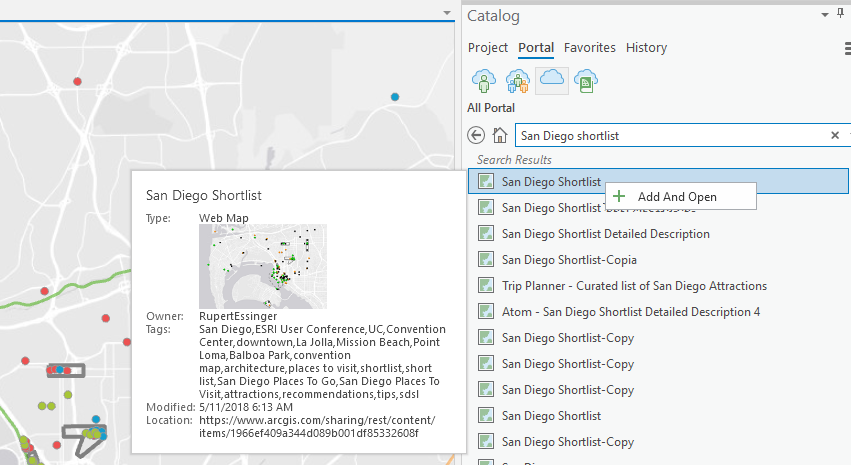Click the web map thumbnail in popup
851x465 pixels.
(x=263, y=266)
